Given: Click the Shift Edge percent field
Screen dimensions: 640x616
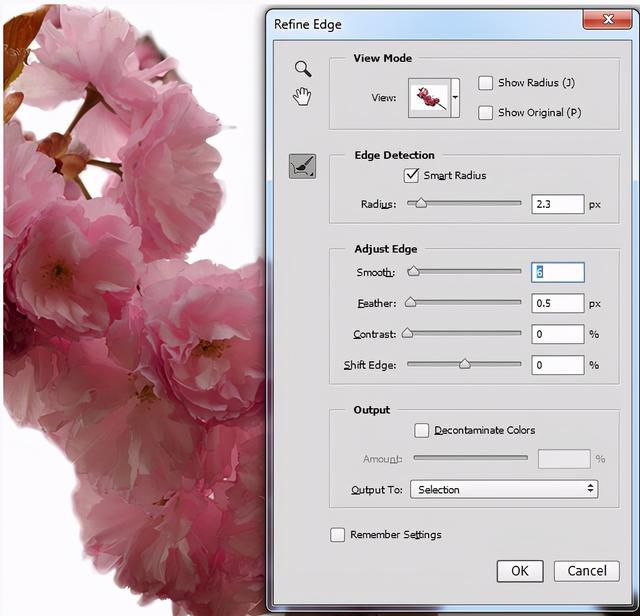Looking at the screenshot, I should (558, 365).
